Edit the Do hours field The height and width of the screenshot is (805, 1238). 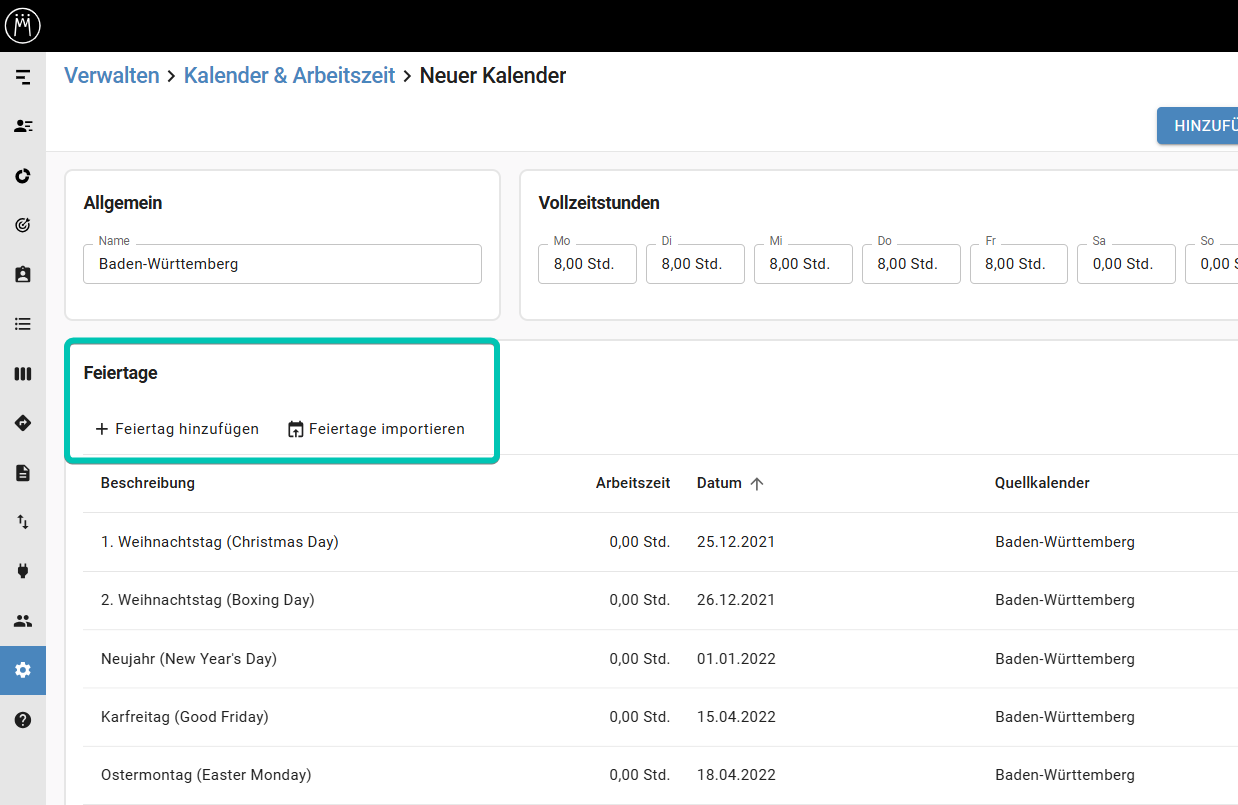[x=911, y=264]
